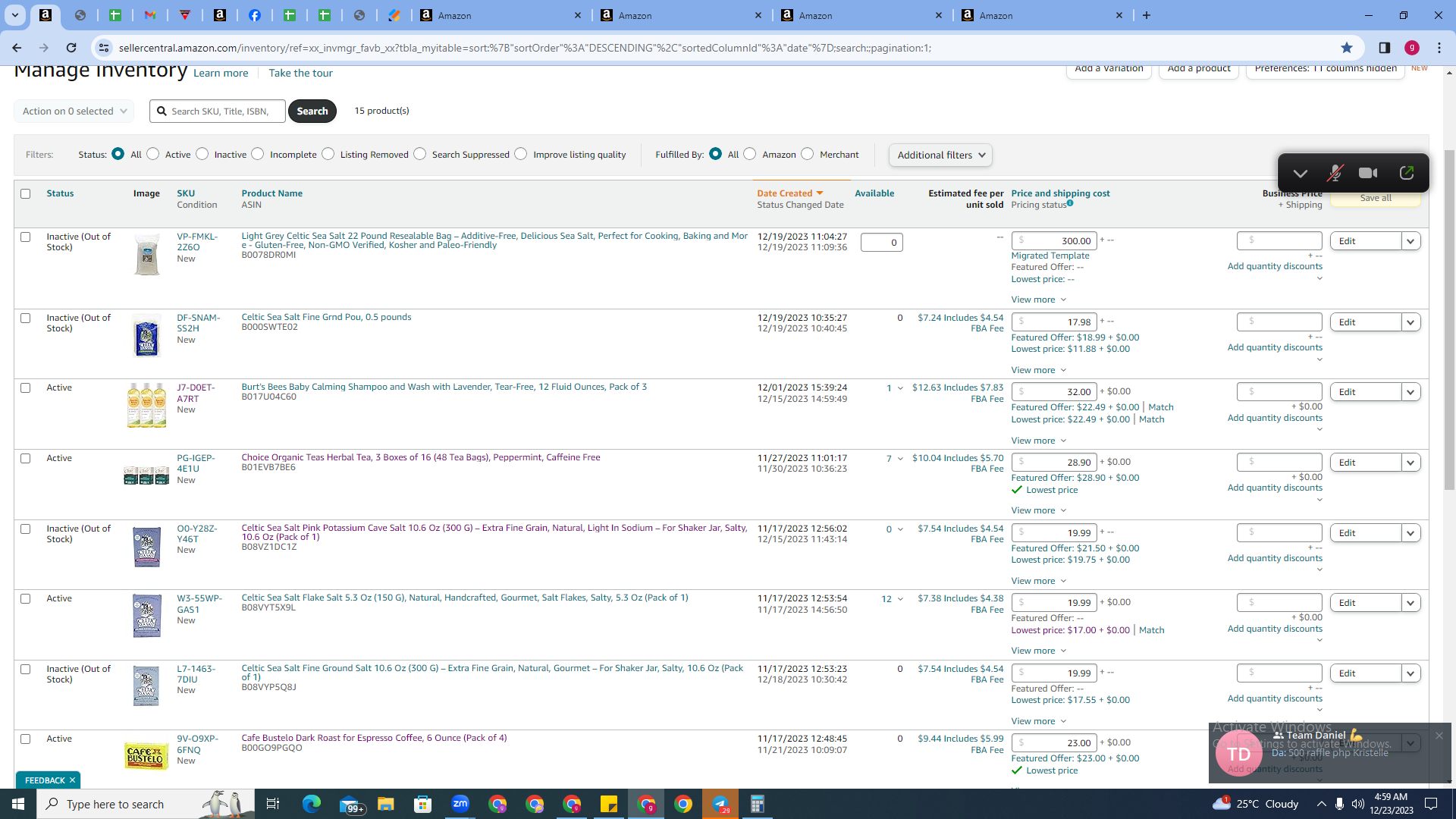The width and height of the screenshot is (1456, 819).
Task: Click Save all button
Action: pos(1376,198)
